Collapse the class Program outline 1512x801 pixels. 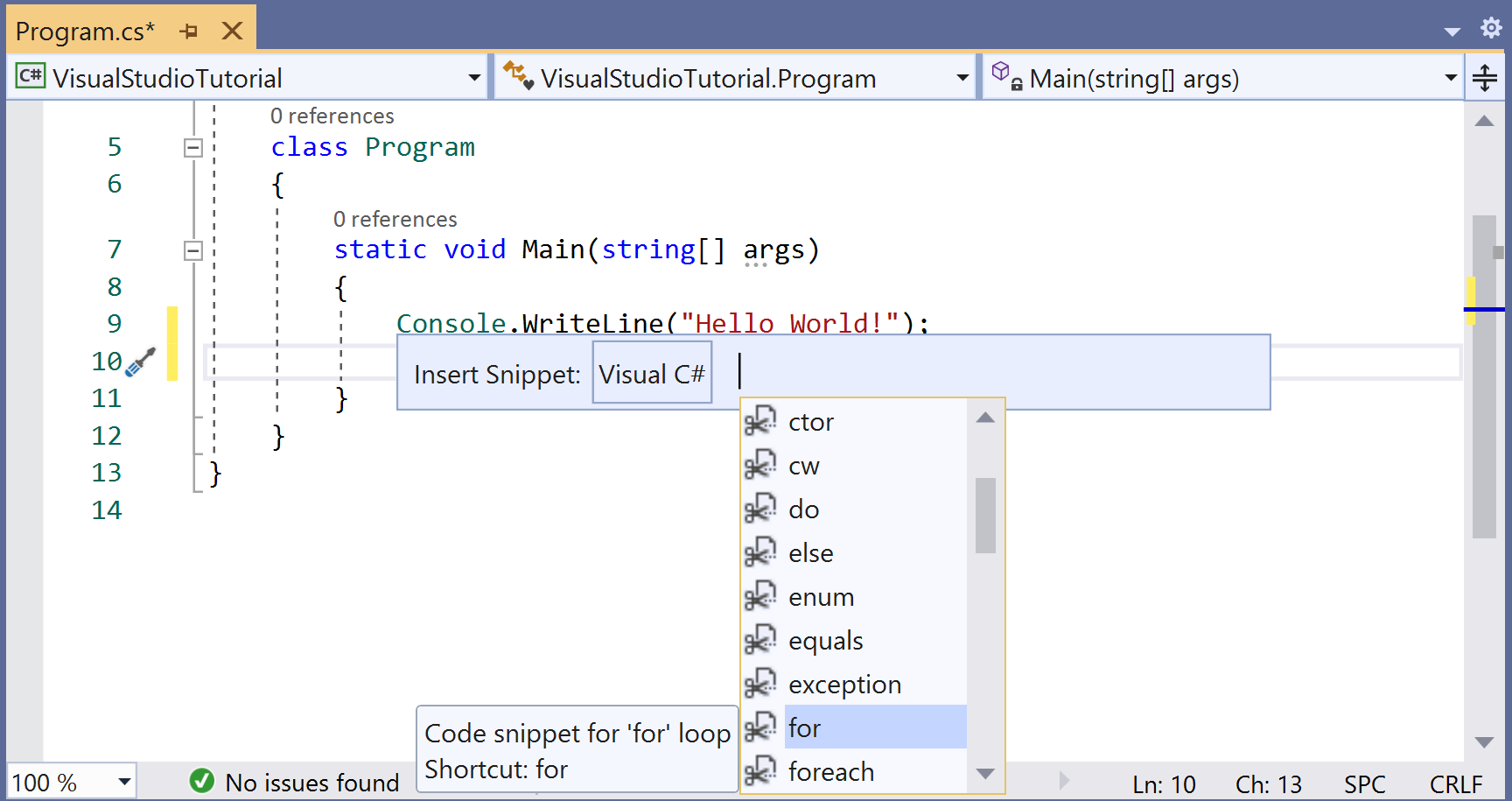[193, 148]
